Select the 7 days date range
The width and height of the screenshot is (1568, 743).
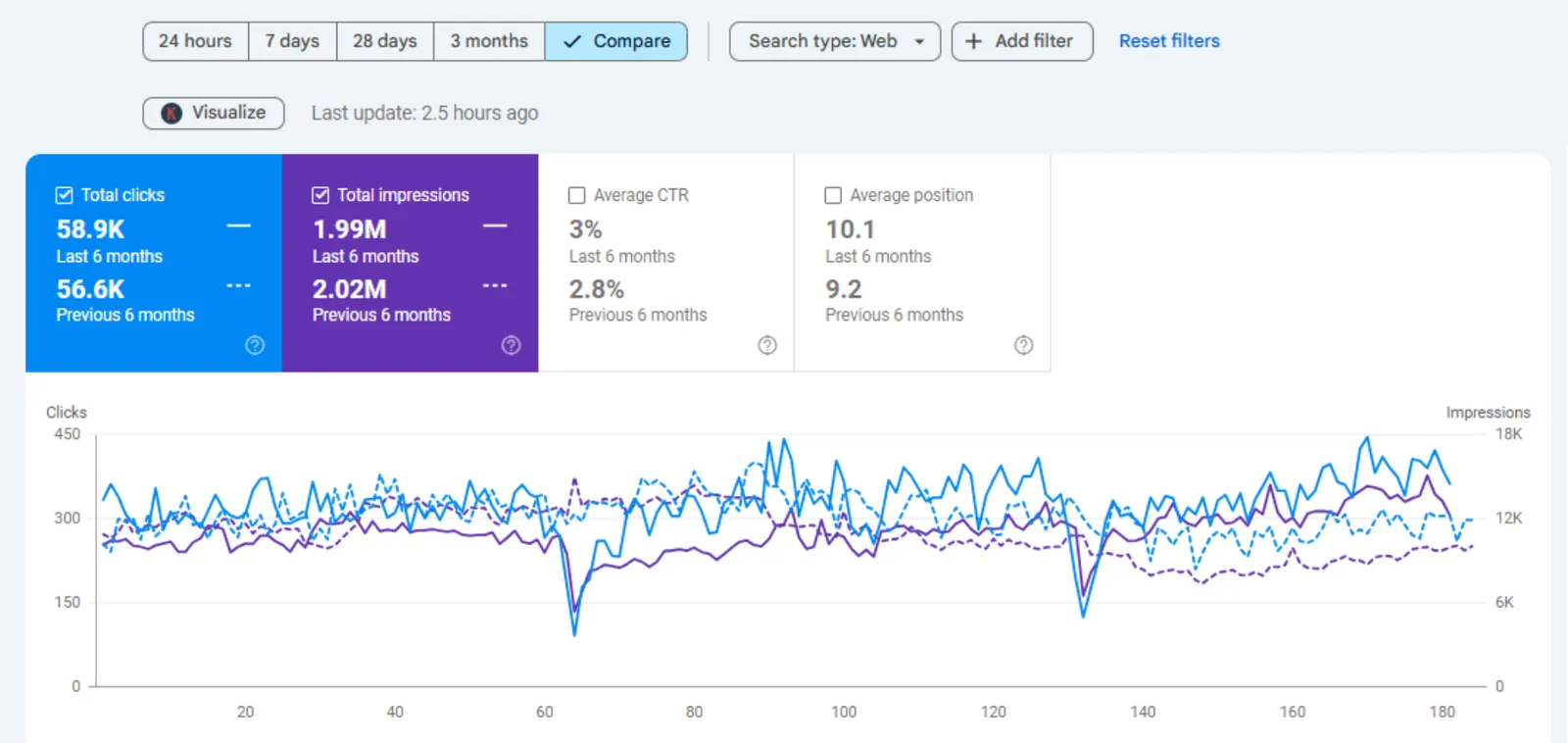point(293,41)
